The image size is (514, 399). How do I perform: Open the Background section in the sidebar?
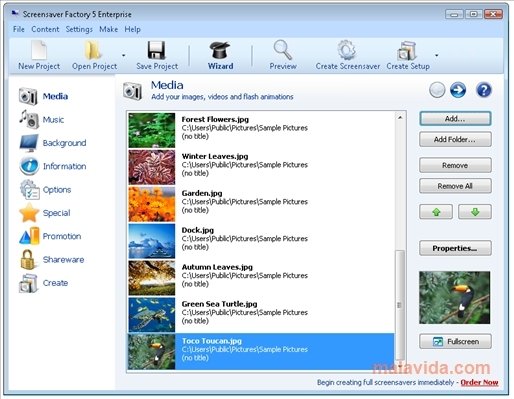point(53,143)
